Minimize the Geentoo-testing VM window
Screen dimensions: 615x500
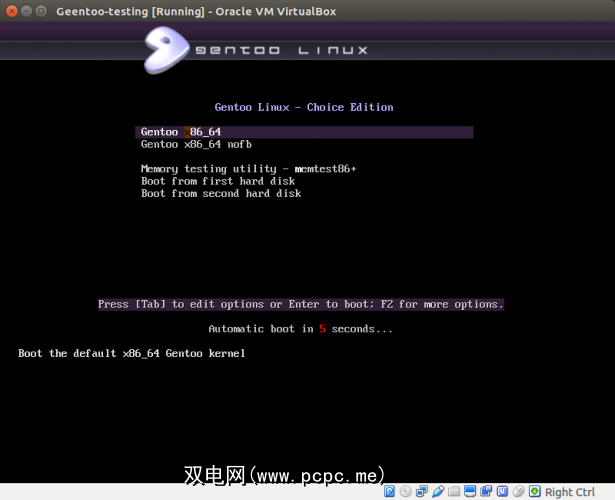tap(26, 11)
